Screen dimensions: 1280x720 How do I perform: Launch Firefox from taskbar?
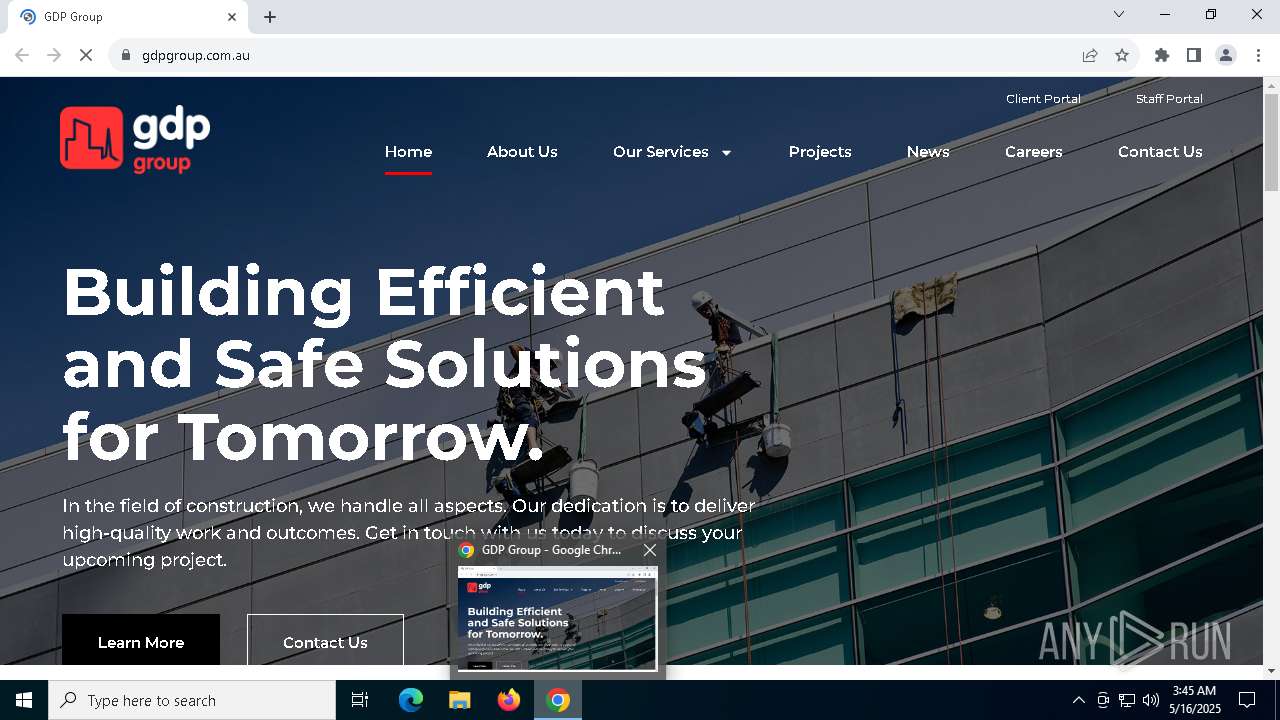[509, 700]
